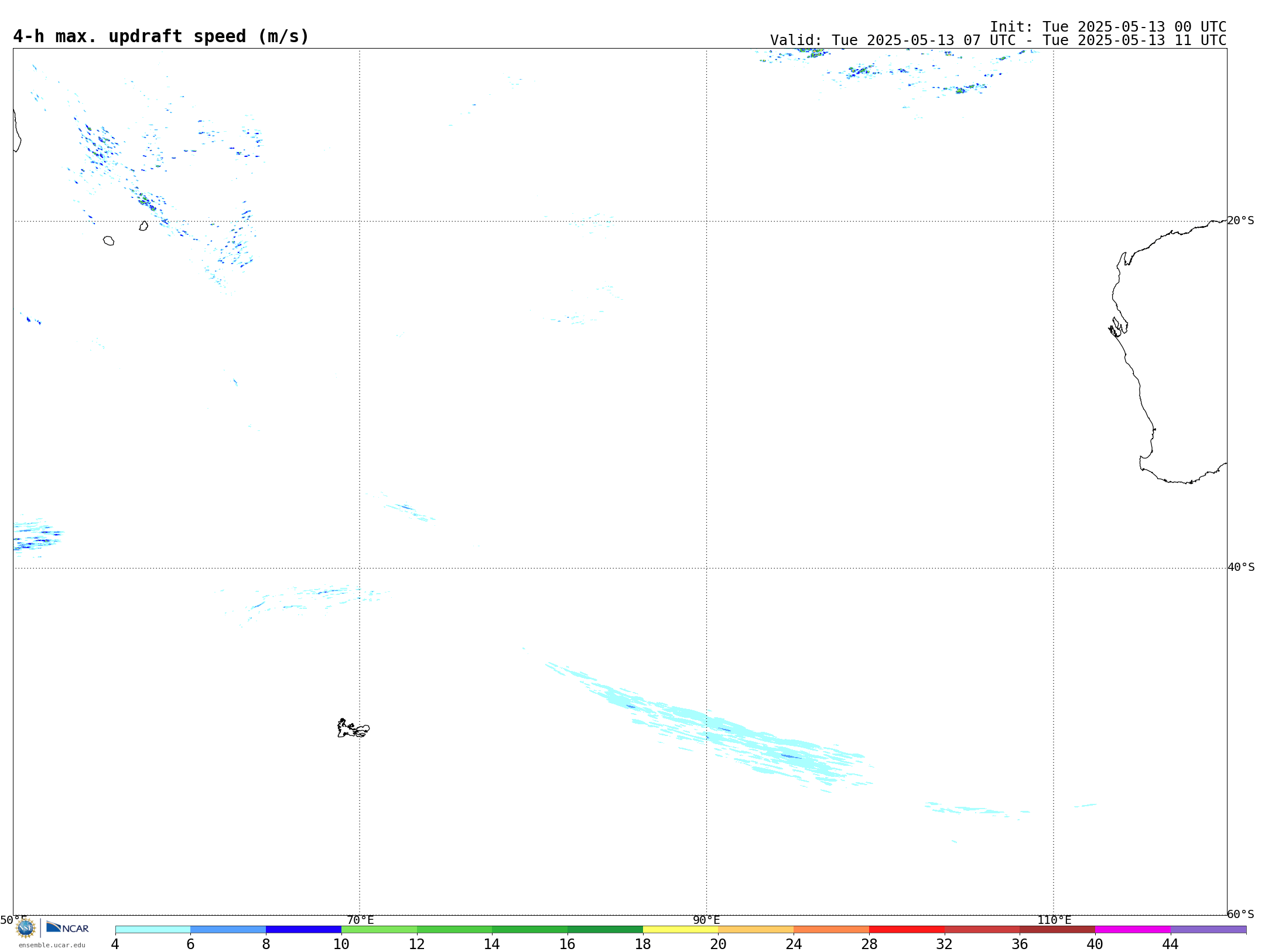Click the NSF logo

[26, 928]
